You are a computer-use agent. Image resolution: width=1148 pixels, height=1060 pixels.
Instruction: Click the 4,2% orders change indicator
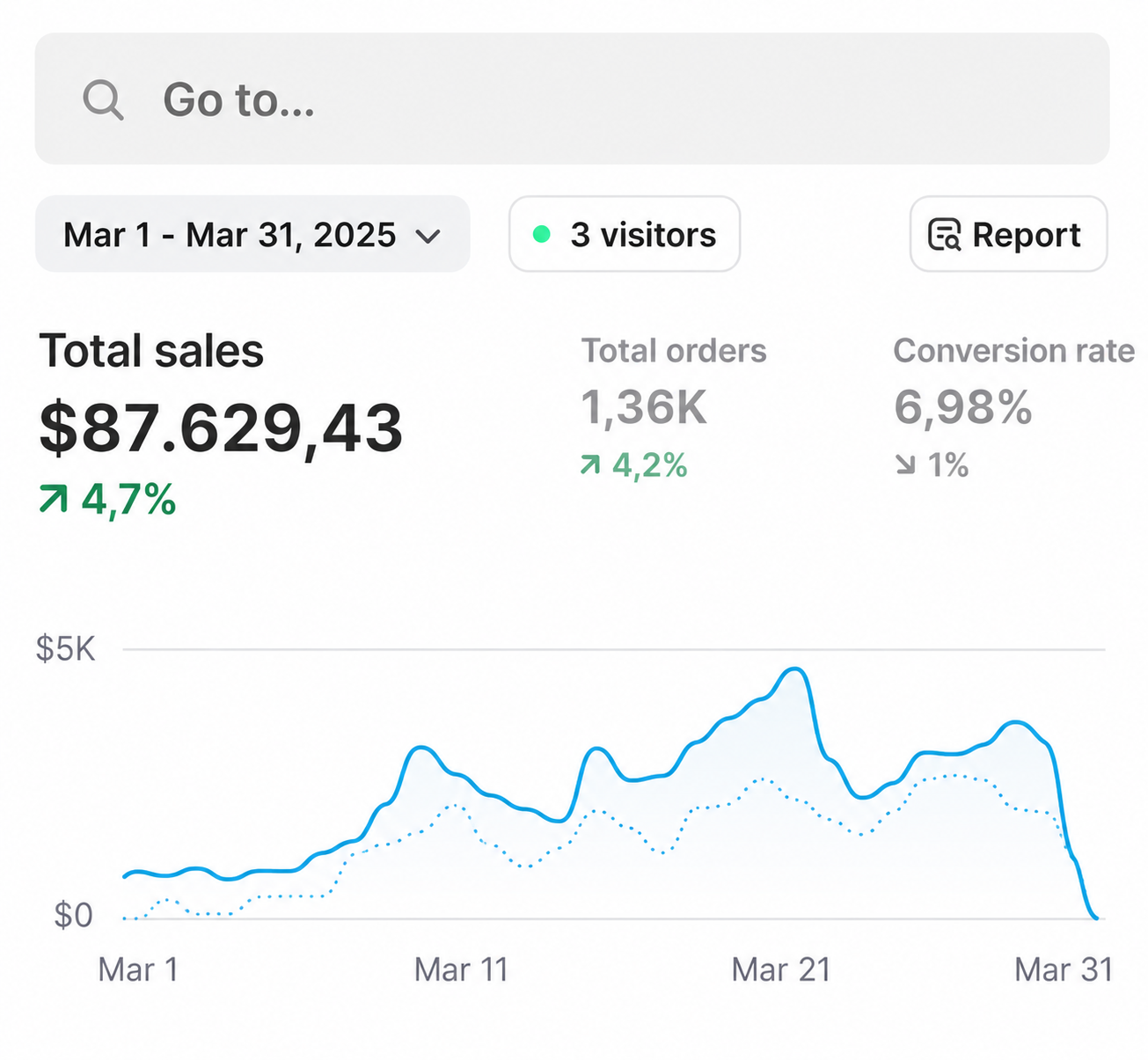click(x=633, y=465)
